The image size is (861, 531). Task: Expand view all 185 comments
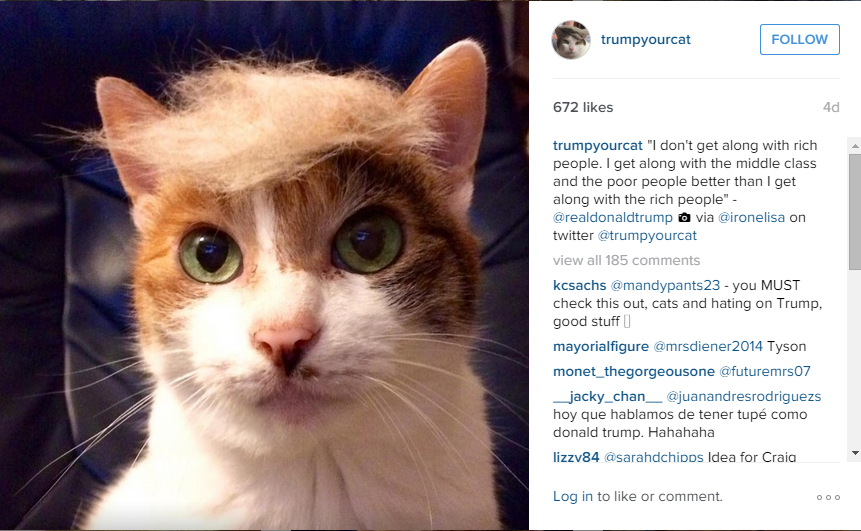pos(627,260)
